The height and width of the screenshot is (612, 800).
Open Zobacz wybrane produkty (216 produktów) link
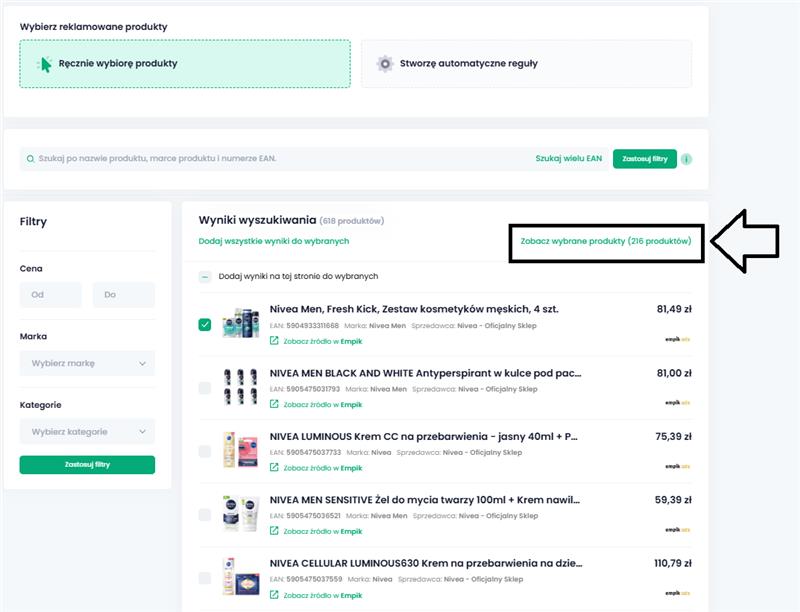606,241
